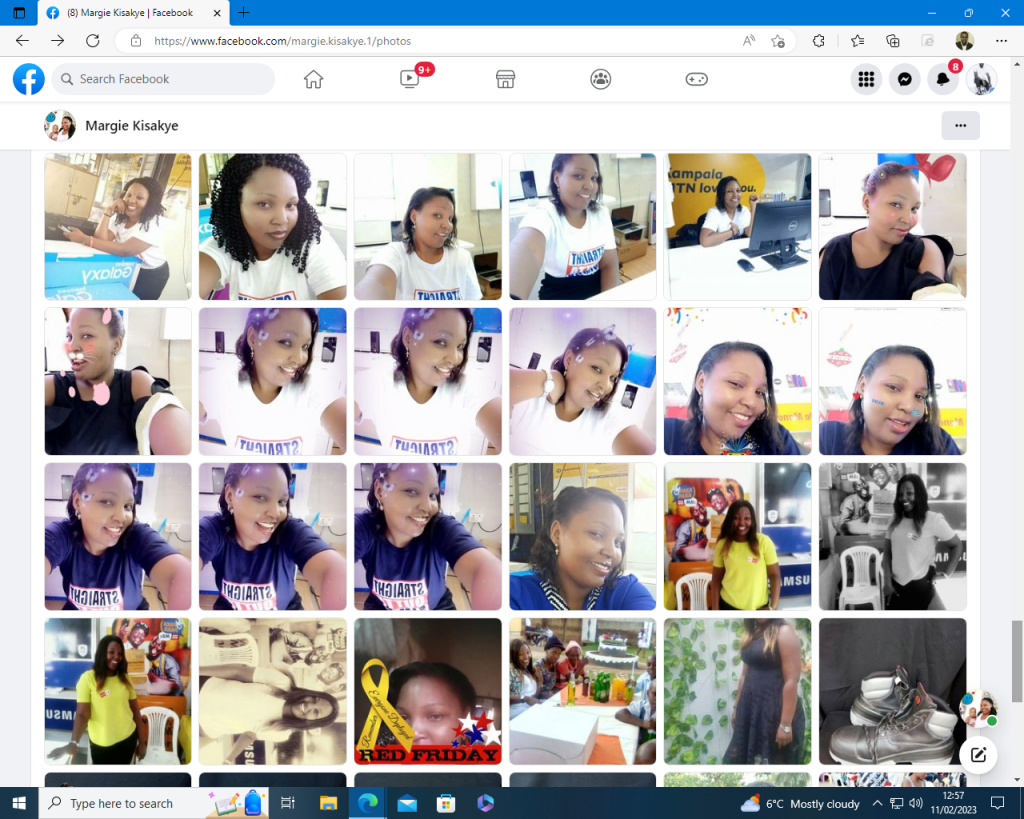The height and width of the screenshot is (819, 1024).
Task: Open the silver boots photo thumbnail
Action: pyautogui.click(x=892, y=691)
